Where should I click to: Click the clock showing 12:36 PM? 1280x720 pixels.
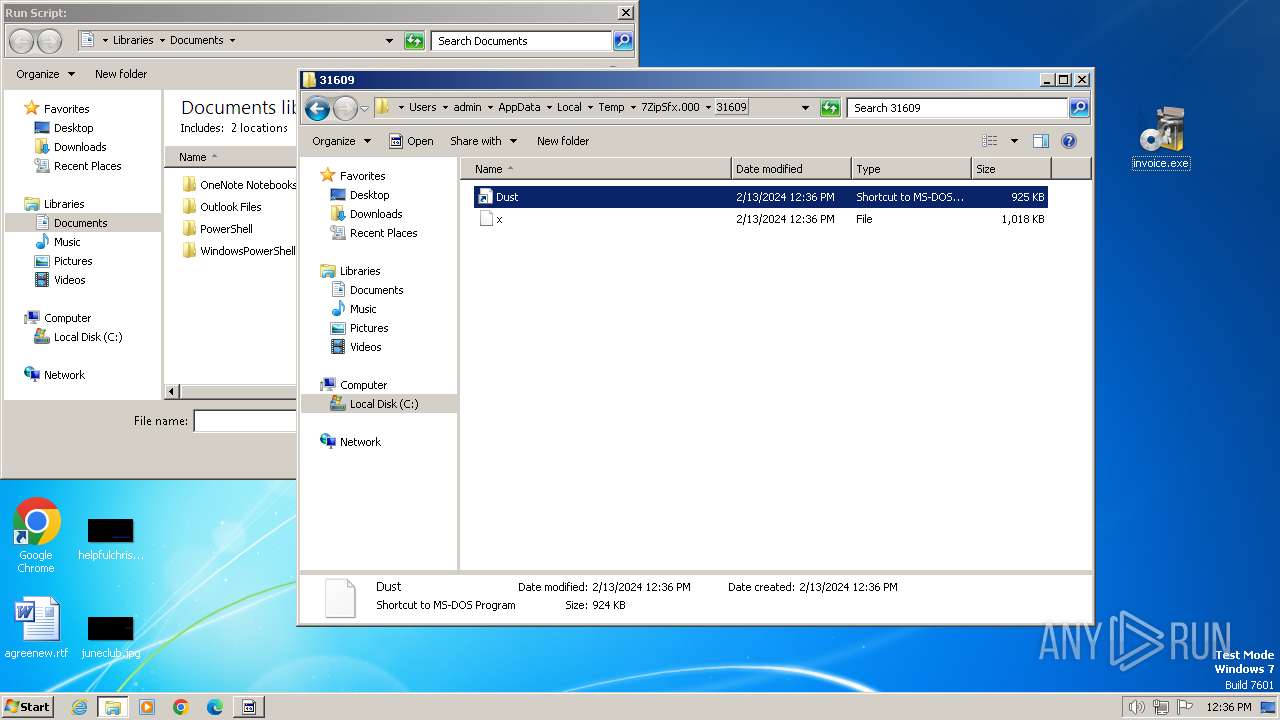[x=1228, y=707]
